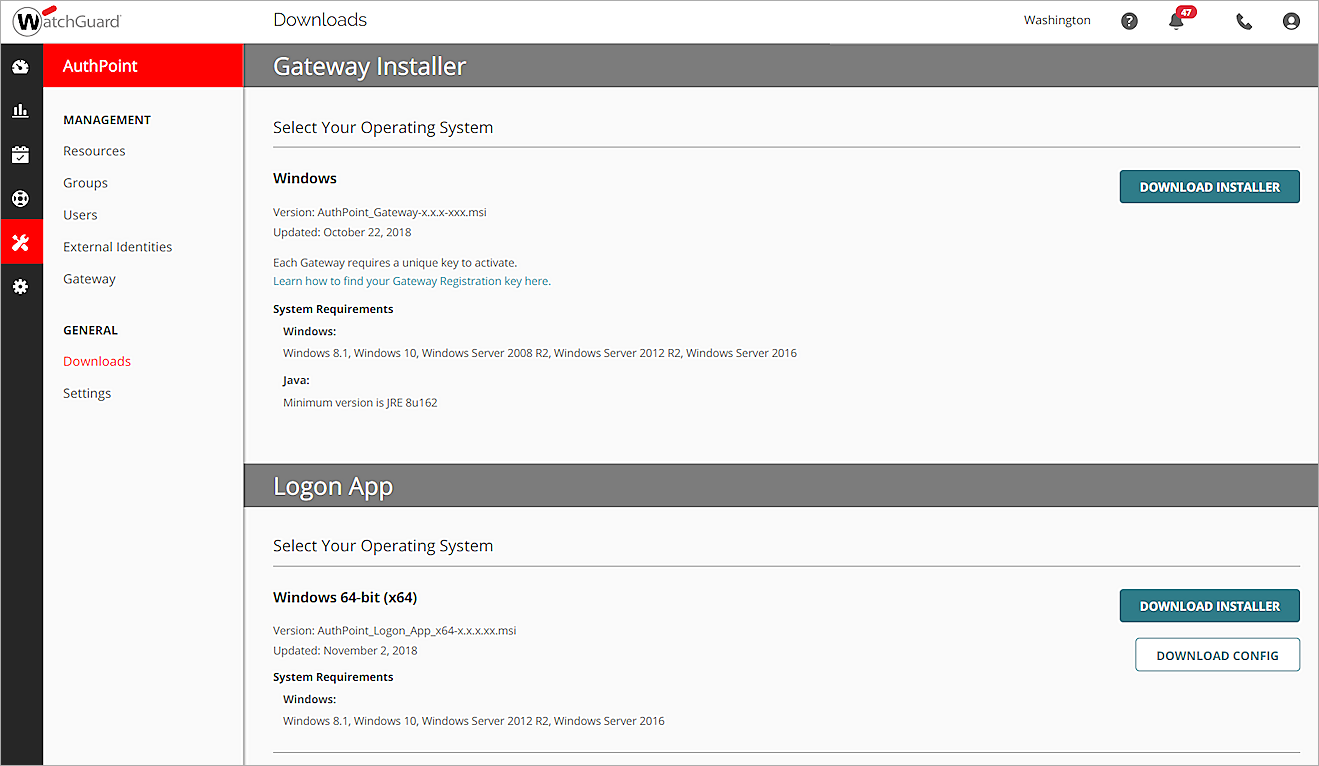Viewport: 1319px width, 766px height.
Task: Click the help question mark icon
Action: pos(1129,21)
